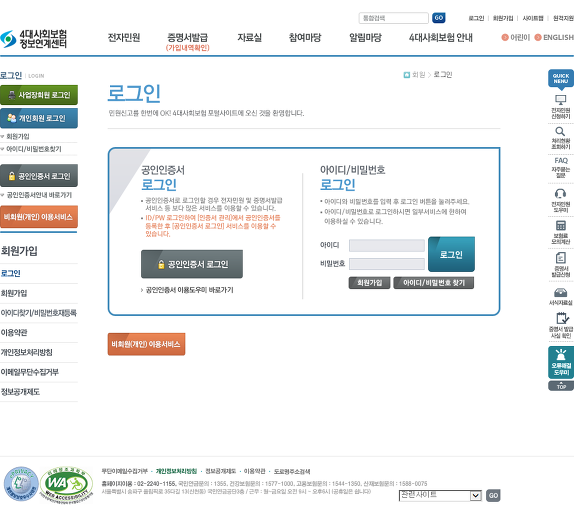The width and height of the screenshot is (574, 518).
Task: Click the 비밀번호 input field
Action: 387,264
